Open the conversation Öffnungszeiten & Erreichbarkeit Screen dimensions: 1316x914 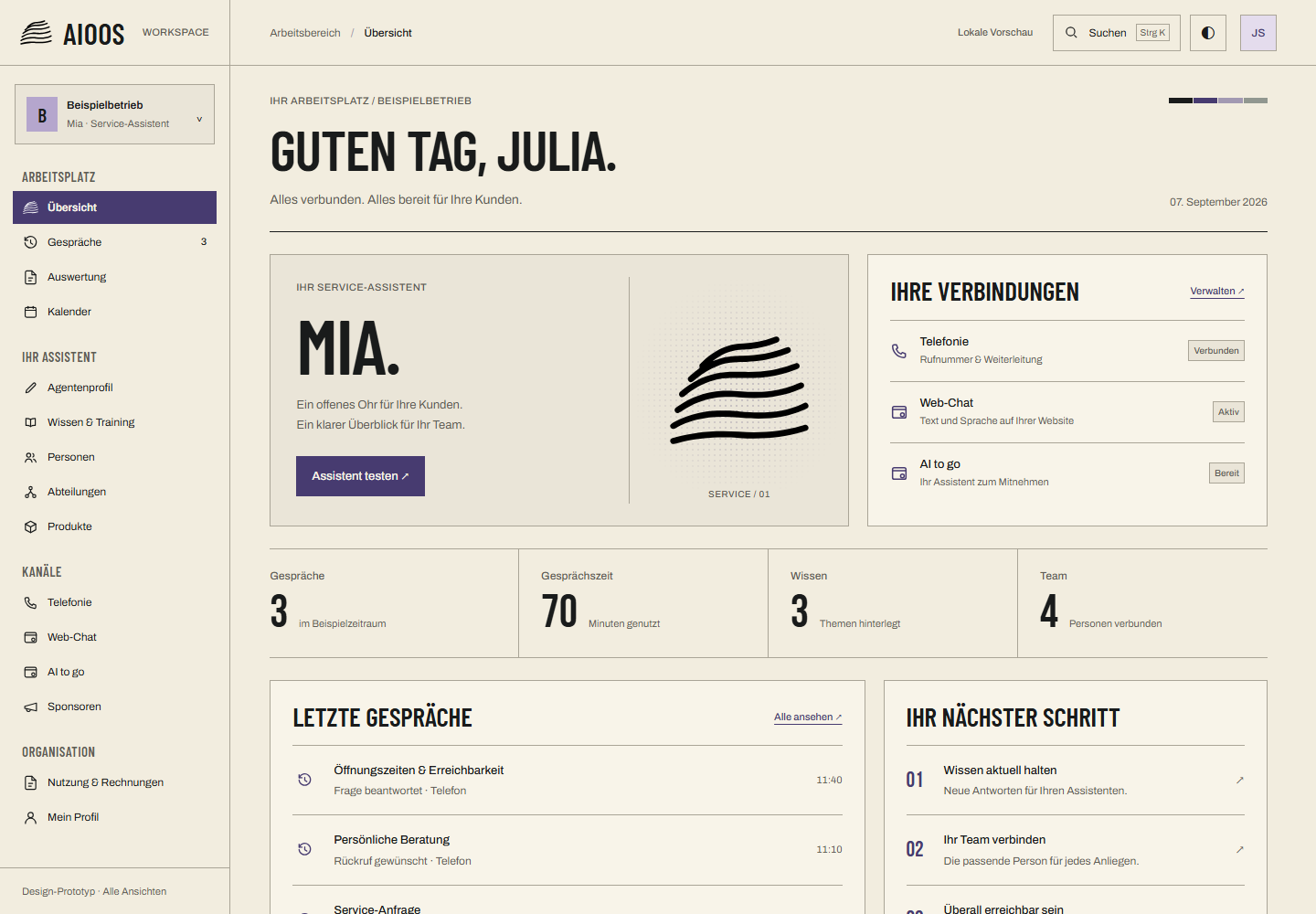[x=568, y=781]
